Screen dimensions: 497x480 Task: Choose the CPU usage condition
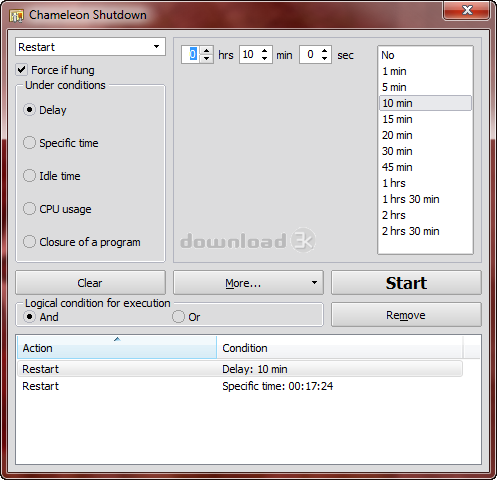[29, 209]
